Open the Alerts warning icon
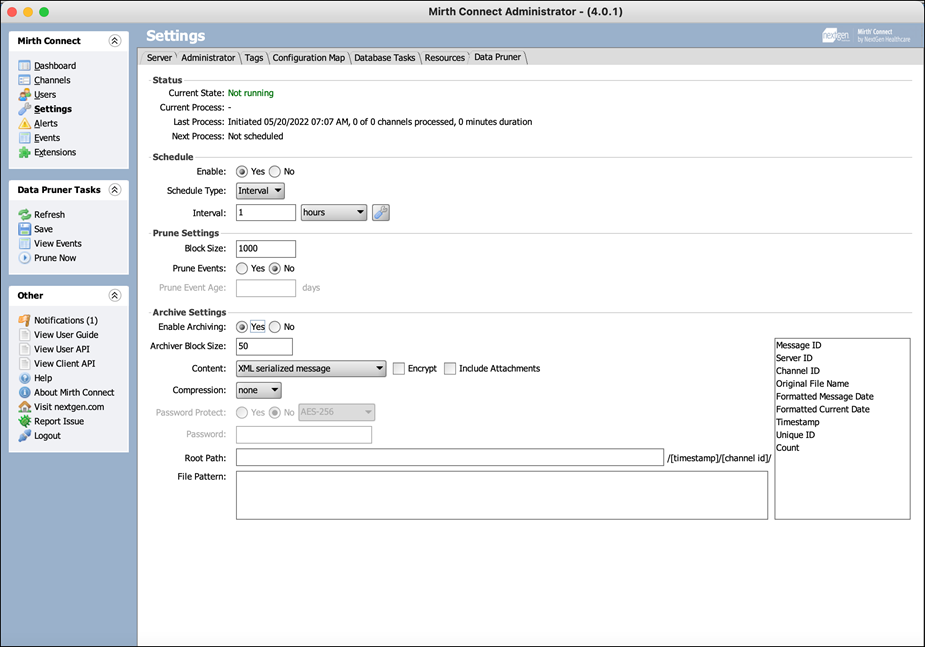 pyautogui.click(x=24, y=123)
